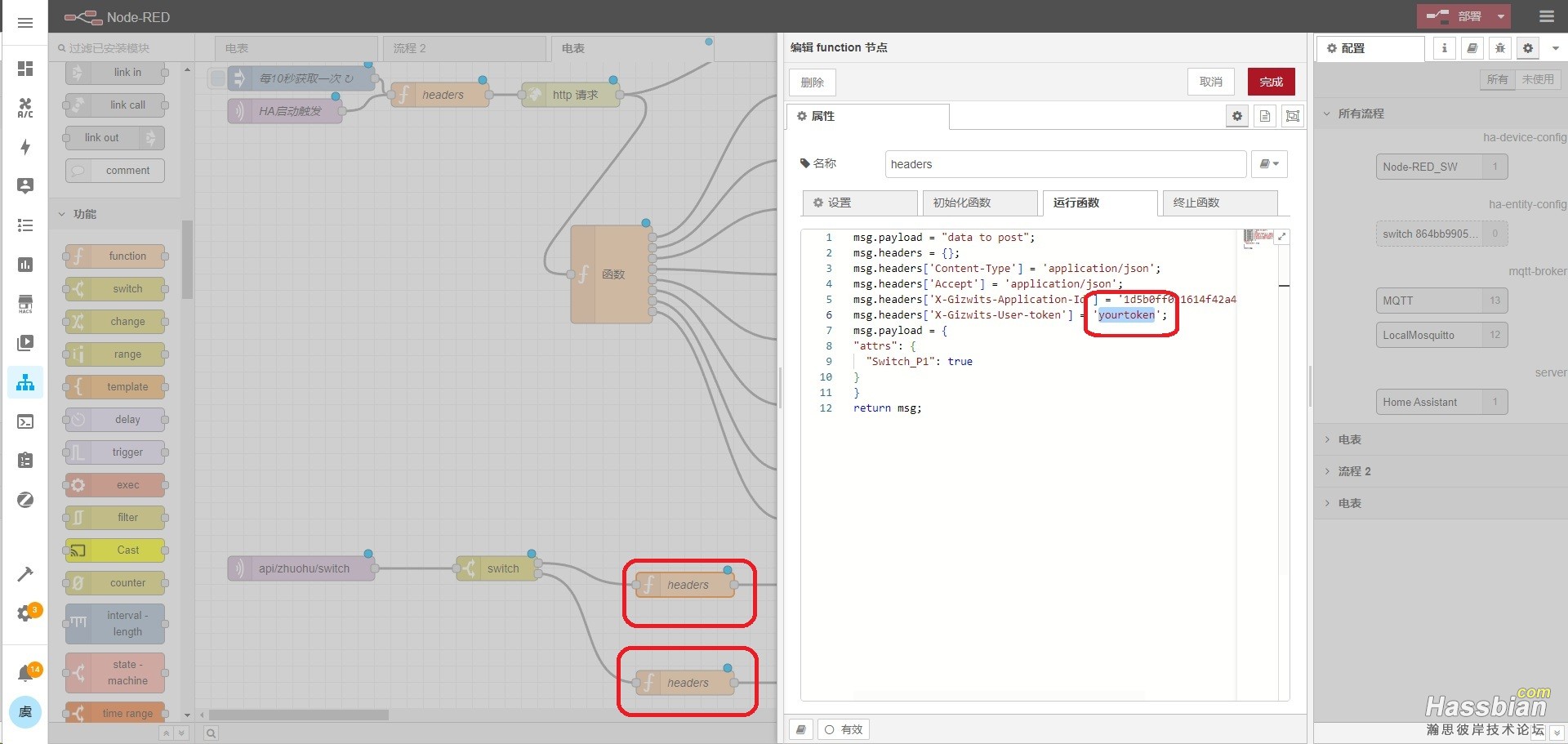Select the exec node in palette
The image size is (1568, 744).
tap(116, 484)
